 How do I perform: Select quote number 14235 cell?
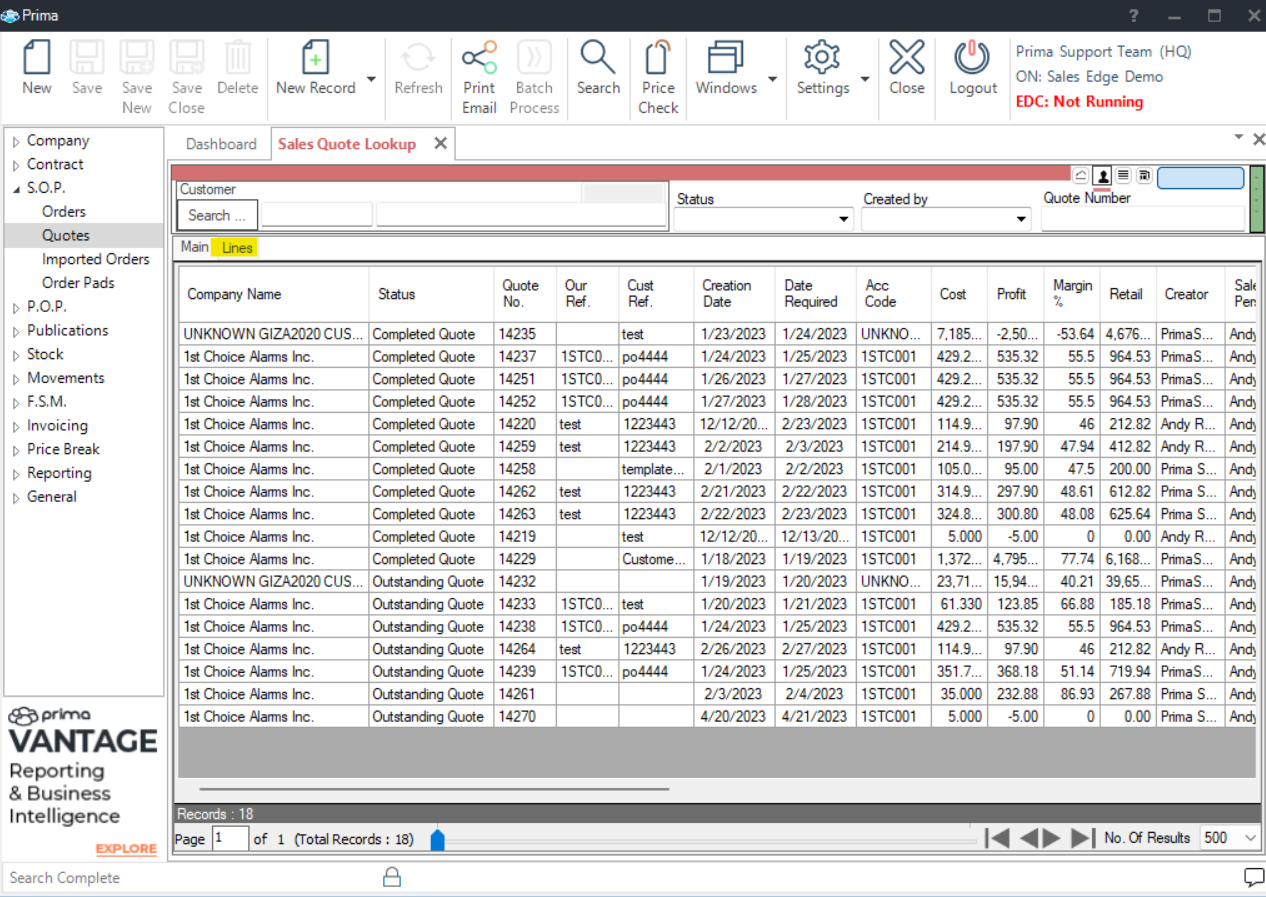click(525, 334)
